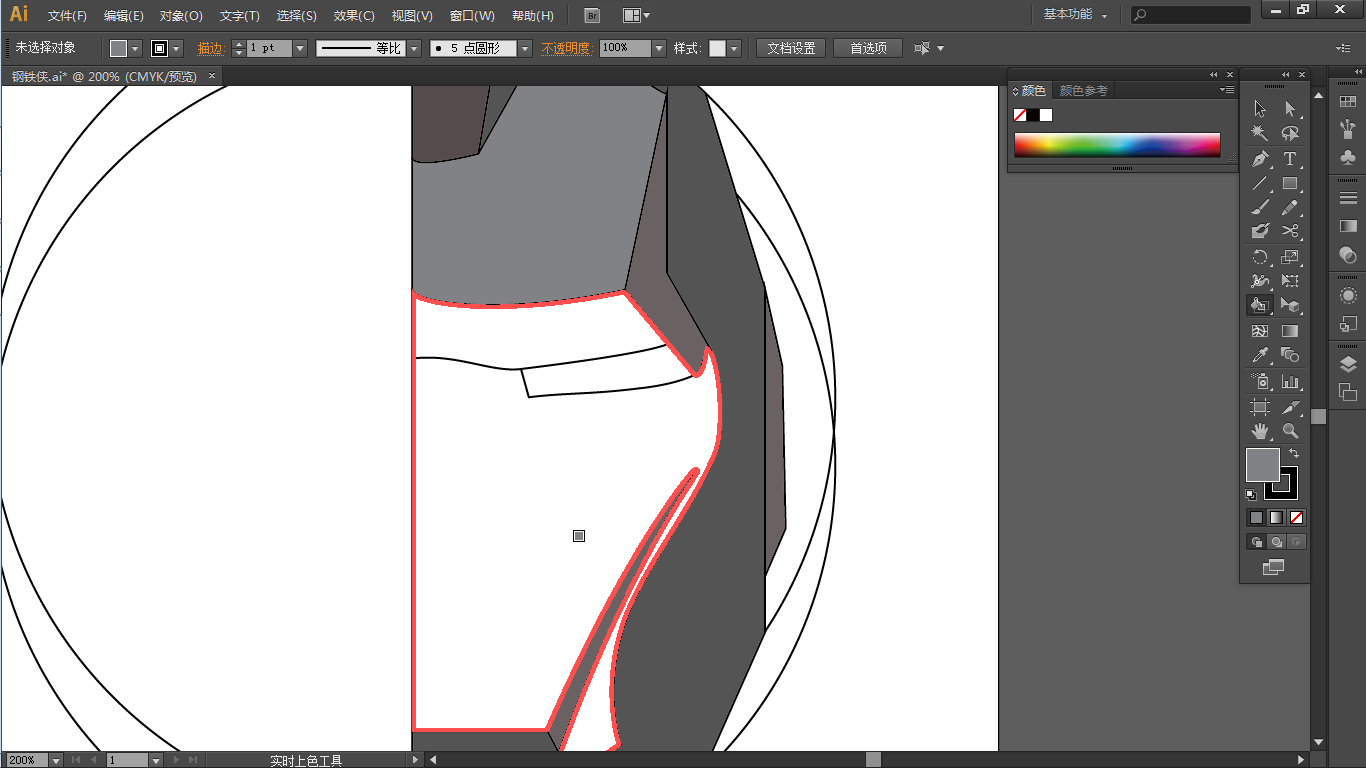The height and width of the screenshot is (768, 1366).
Task: Open the 描边 stroke panel link
Action: click(211, 48)
